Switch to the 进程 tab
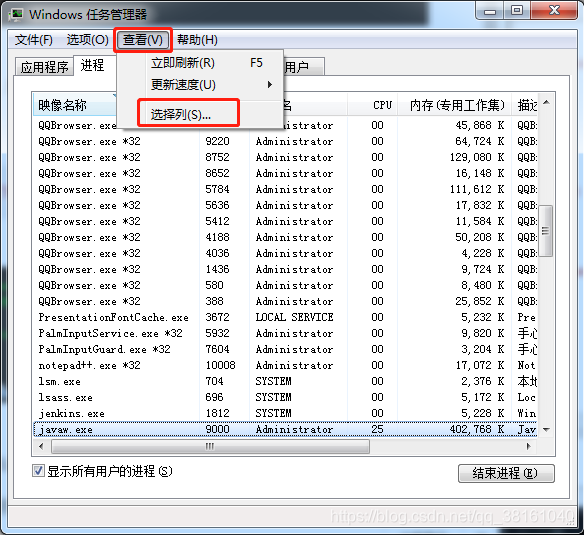The height and width of the screenshot is (535, 584). click(93, 65)
